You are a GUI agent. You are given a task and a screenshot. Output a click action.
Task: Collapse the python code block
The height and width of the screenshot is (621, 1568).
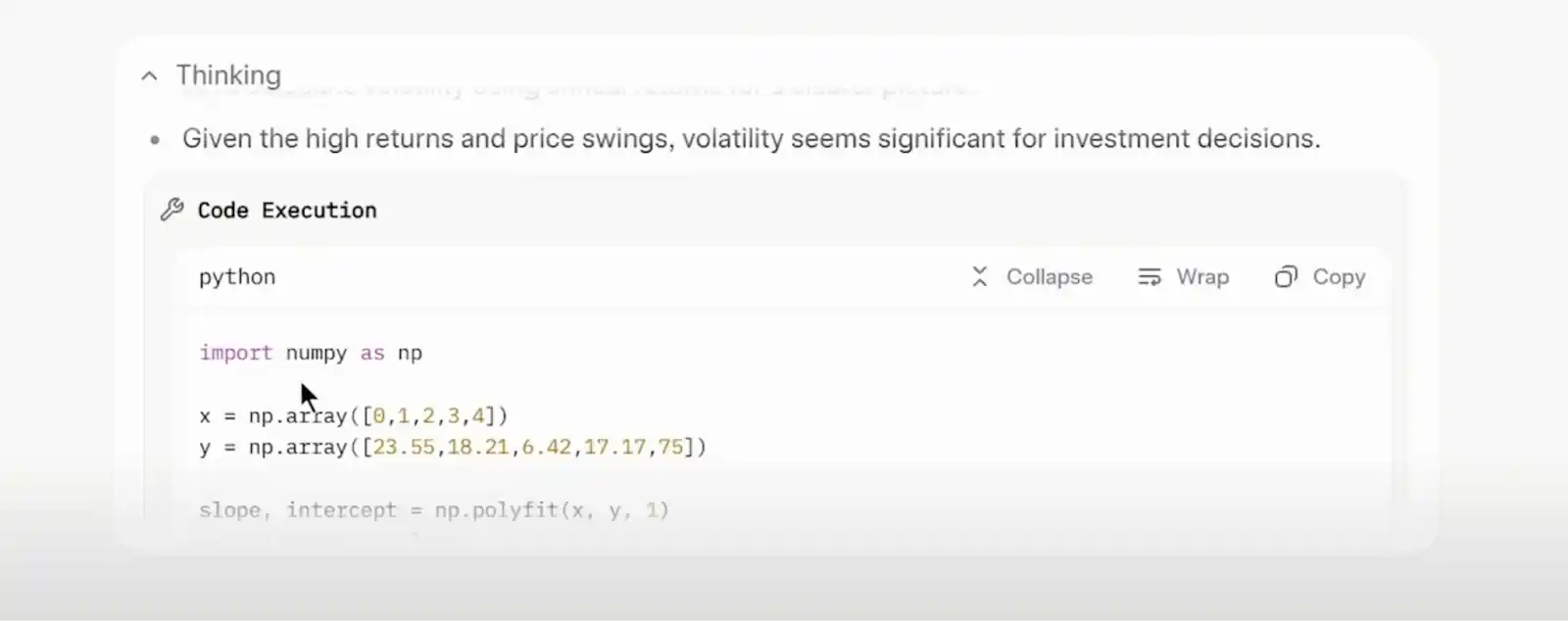tap(1031, 277)
